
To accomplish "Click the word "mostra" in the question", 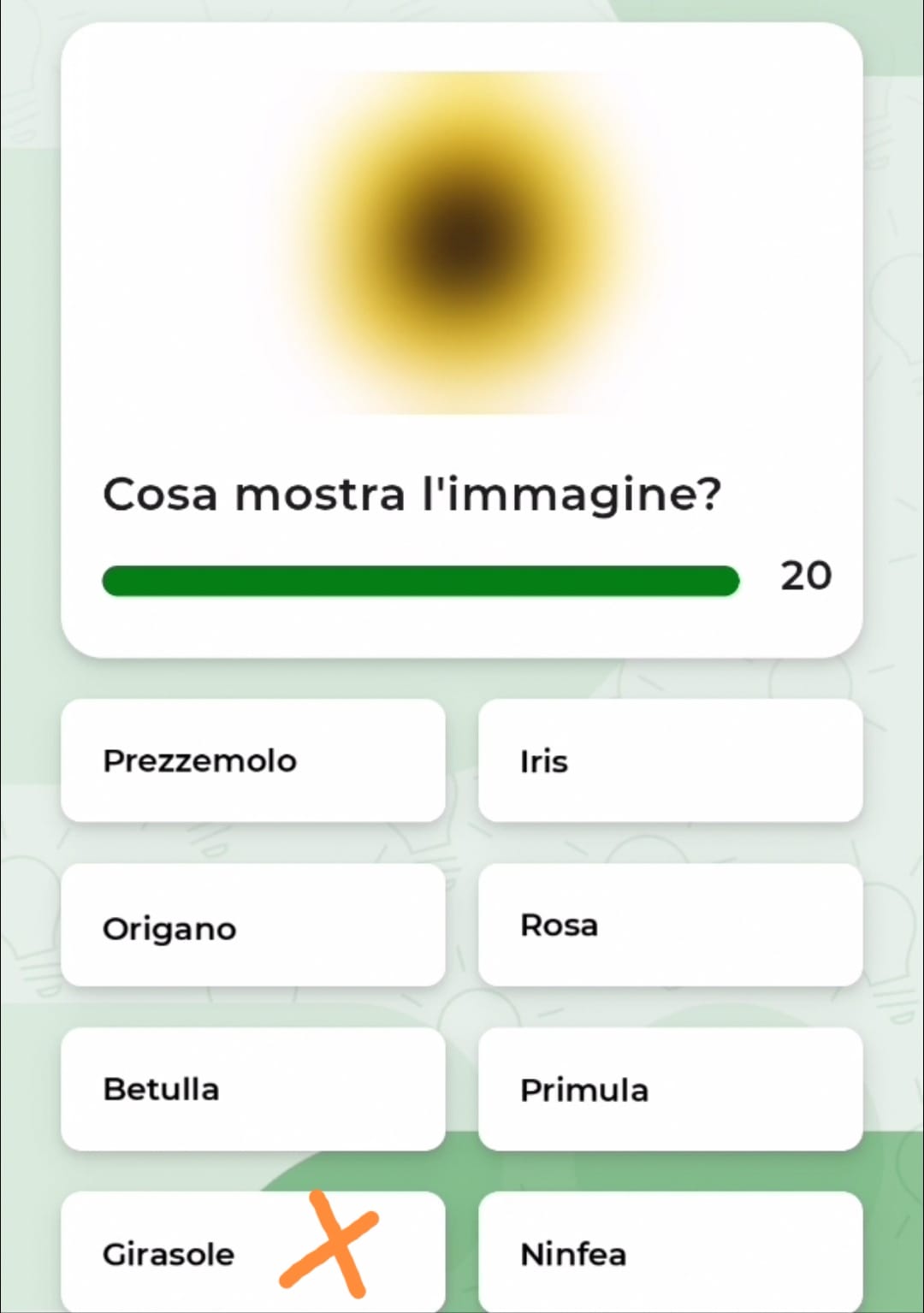I will (319, 494).
